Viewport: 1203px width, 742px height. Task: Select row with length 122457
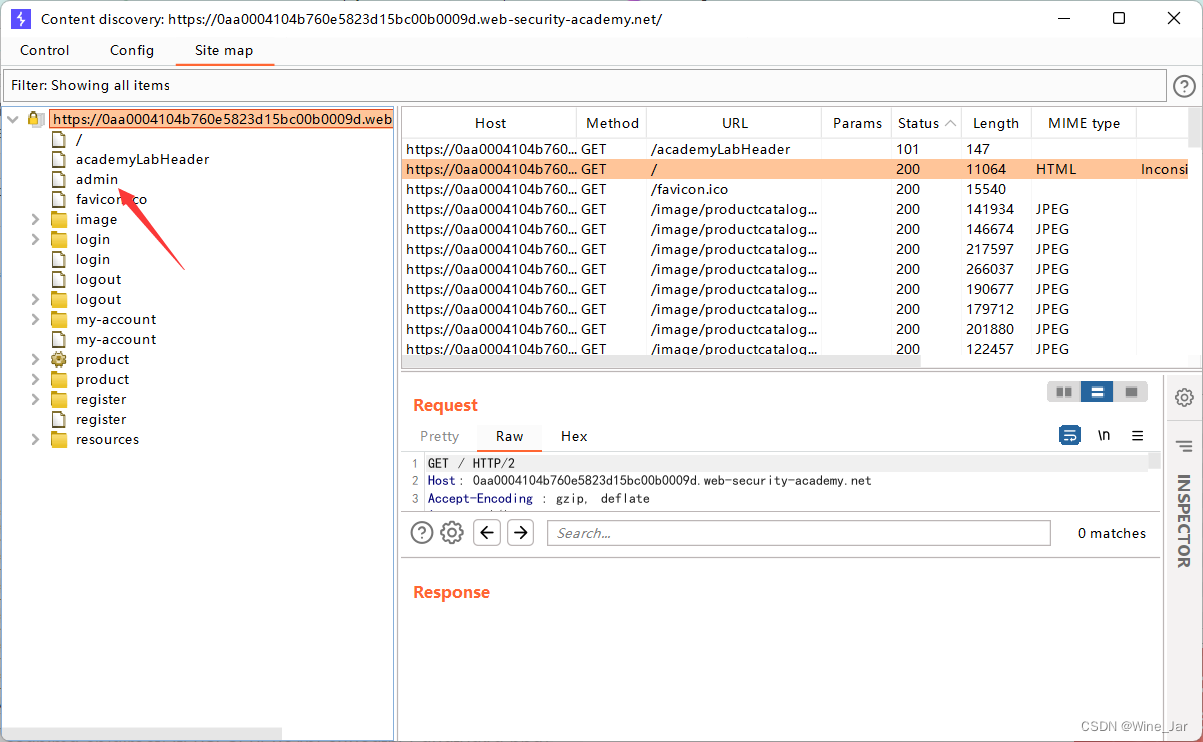[x=794, y=349]
